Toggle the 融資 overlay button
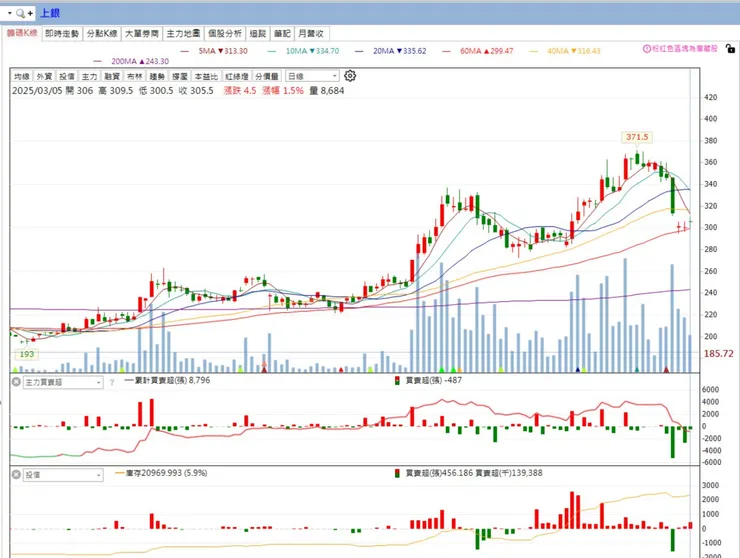Screen dimensions: 740x558 pos(112,76)
